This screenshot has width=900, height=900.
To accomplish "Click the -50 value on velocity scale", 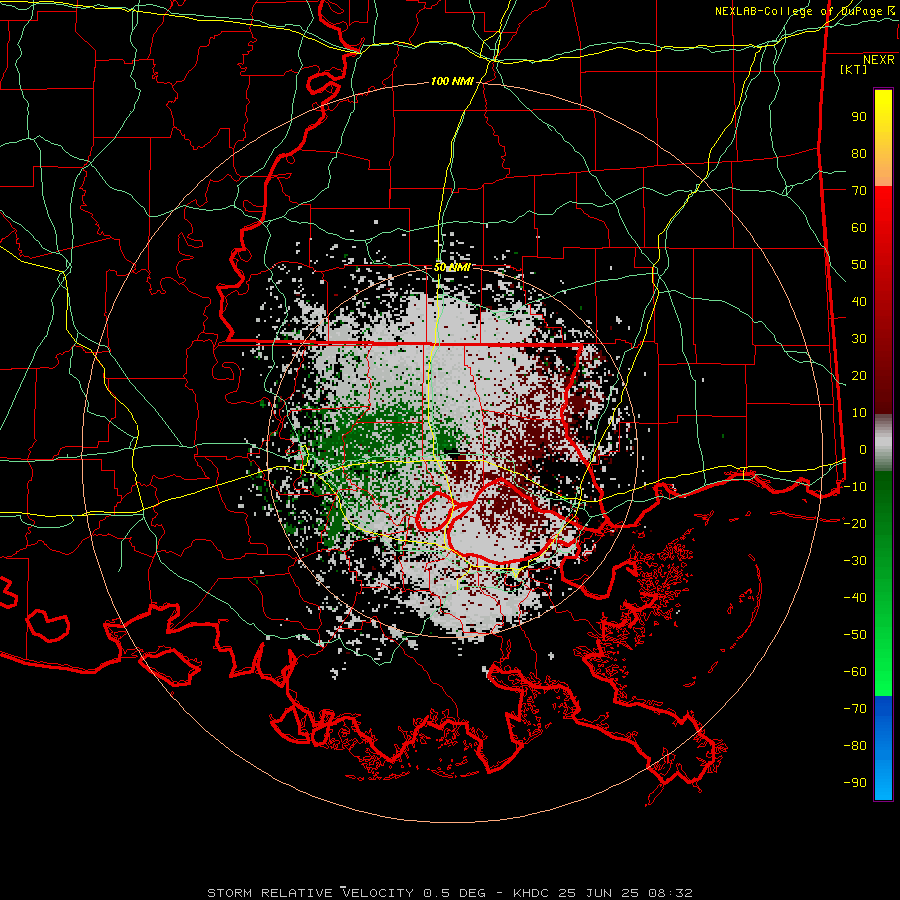I will pyautogui.click(x=855, y=635).
